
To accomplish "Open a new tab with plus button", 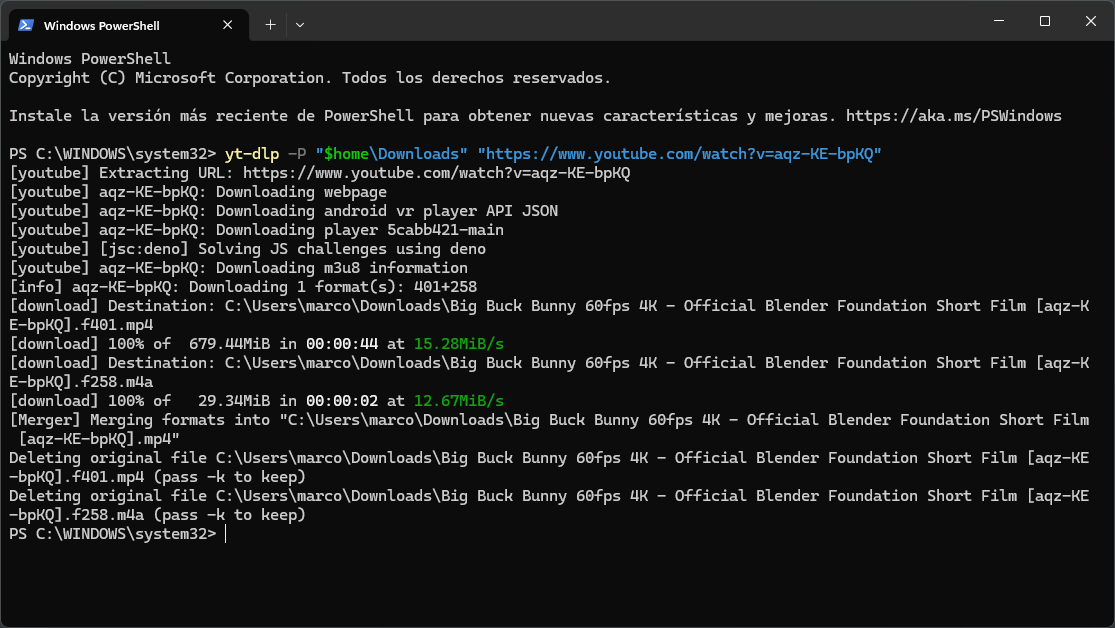I will 270,25.
